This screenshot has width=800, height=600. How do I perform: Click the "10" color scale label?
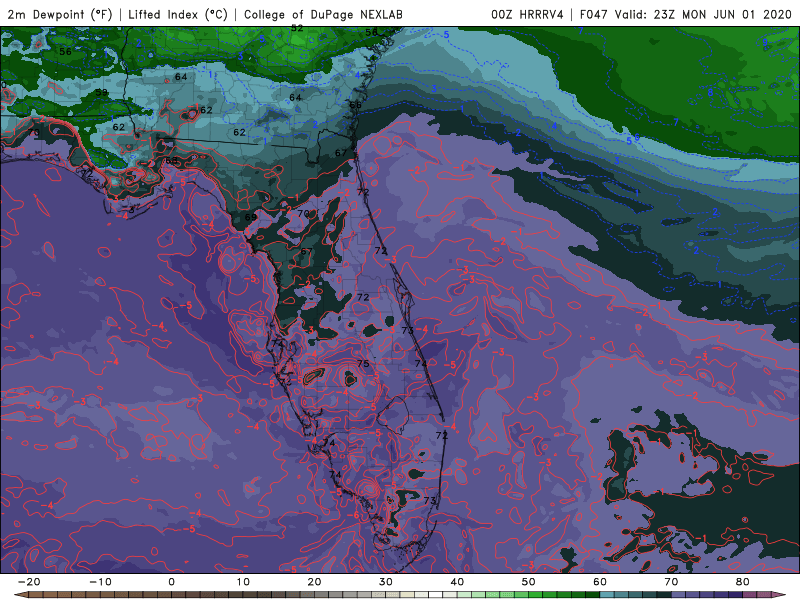pos(243,582)
